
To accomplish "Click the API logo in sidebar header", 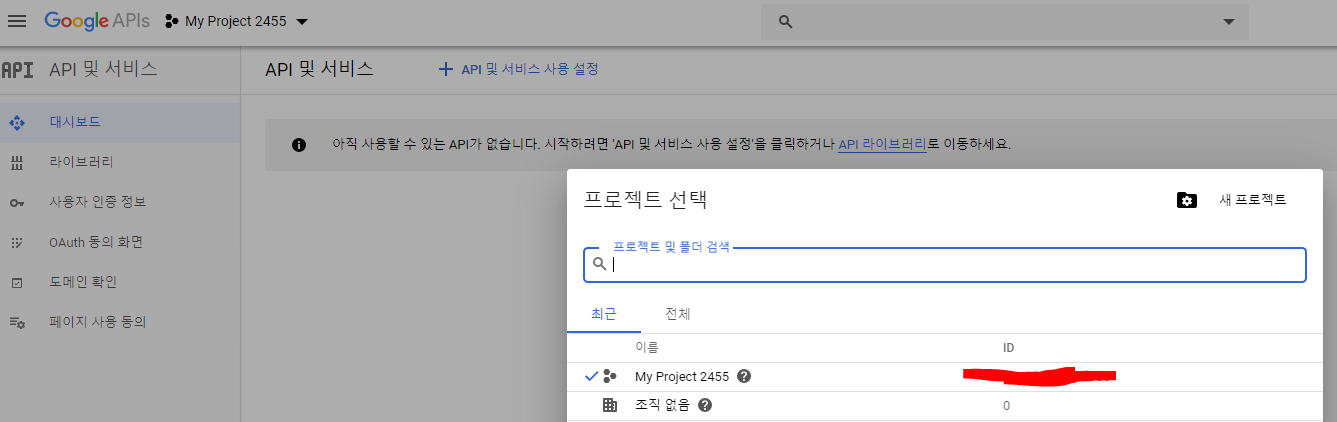I will [18, 70].
